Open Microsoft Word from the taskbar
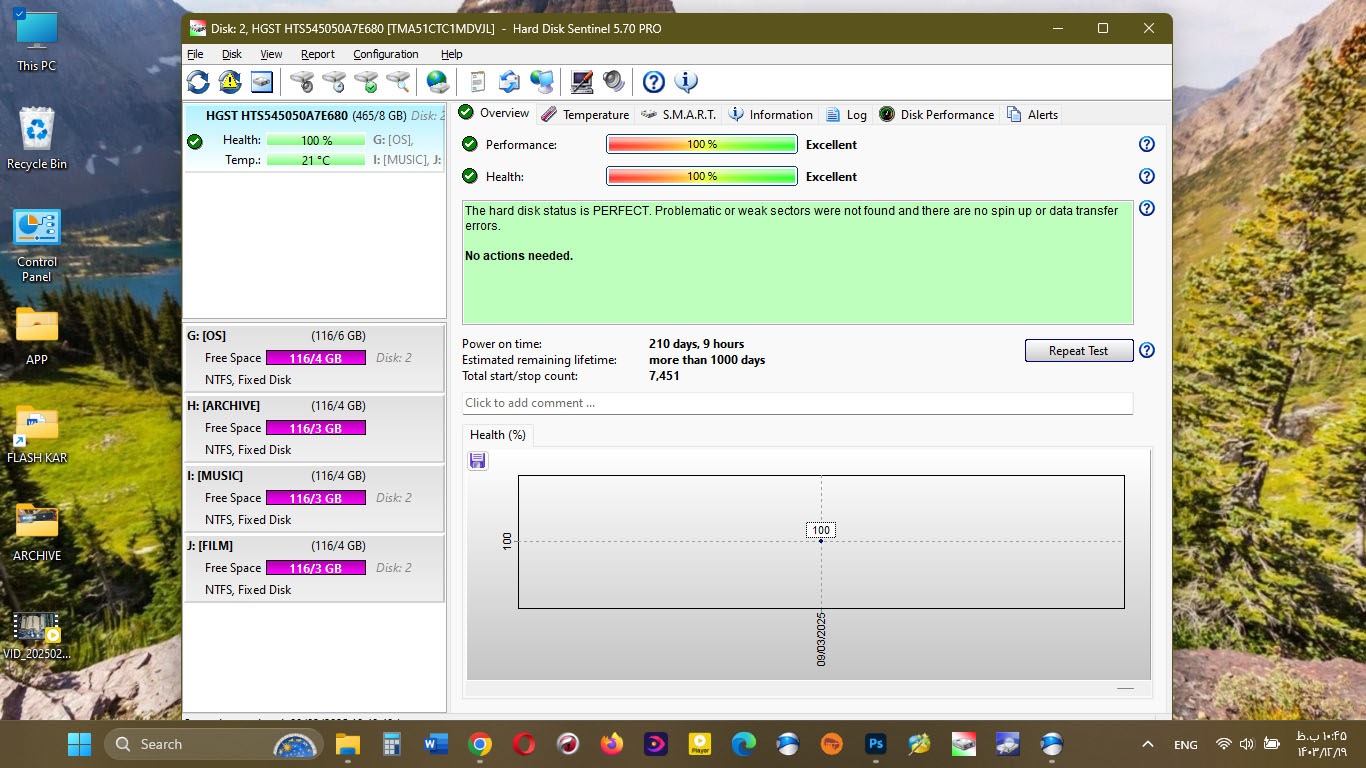Viewport: 1366px width, 768px height. coord(436,744)
